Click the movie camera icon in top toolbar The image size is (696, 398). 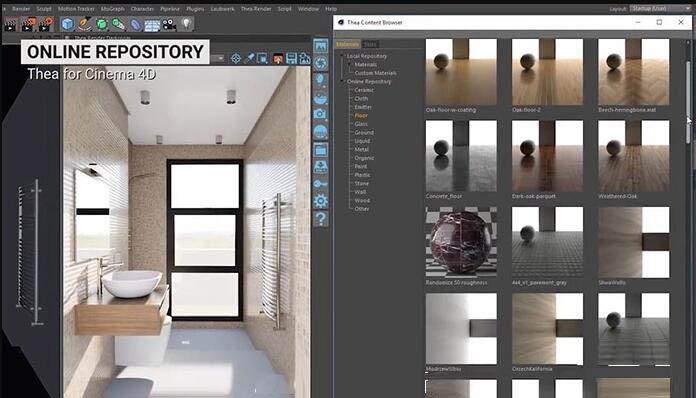[x=169, y=24]
